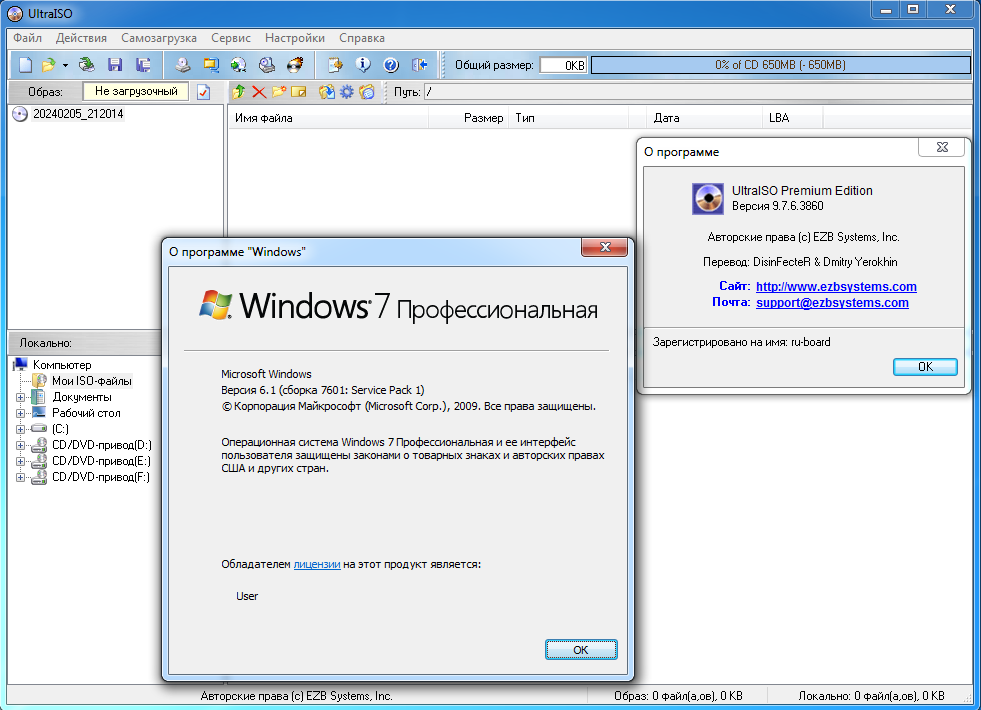Go up a folder with the green arrow icon
This screenshot has height=710, width=981.
238,92
